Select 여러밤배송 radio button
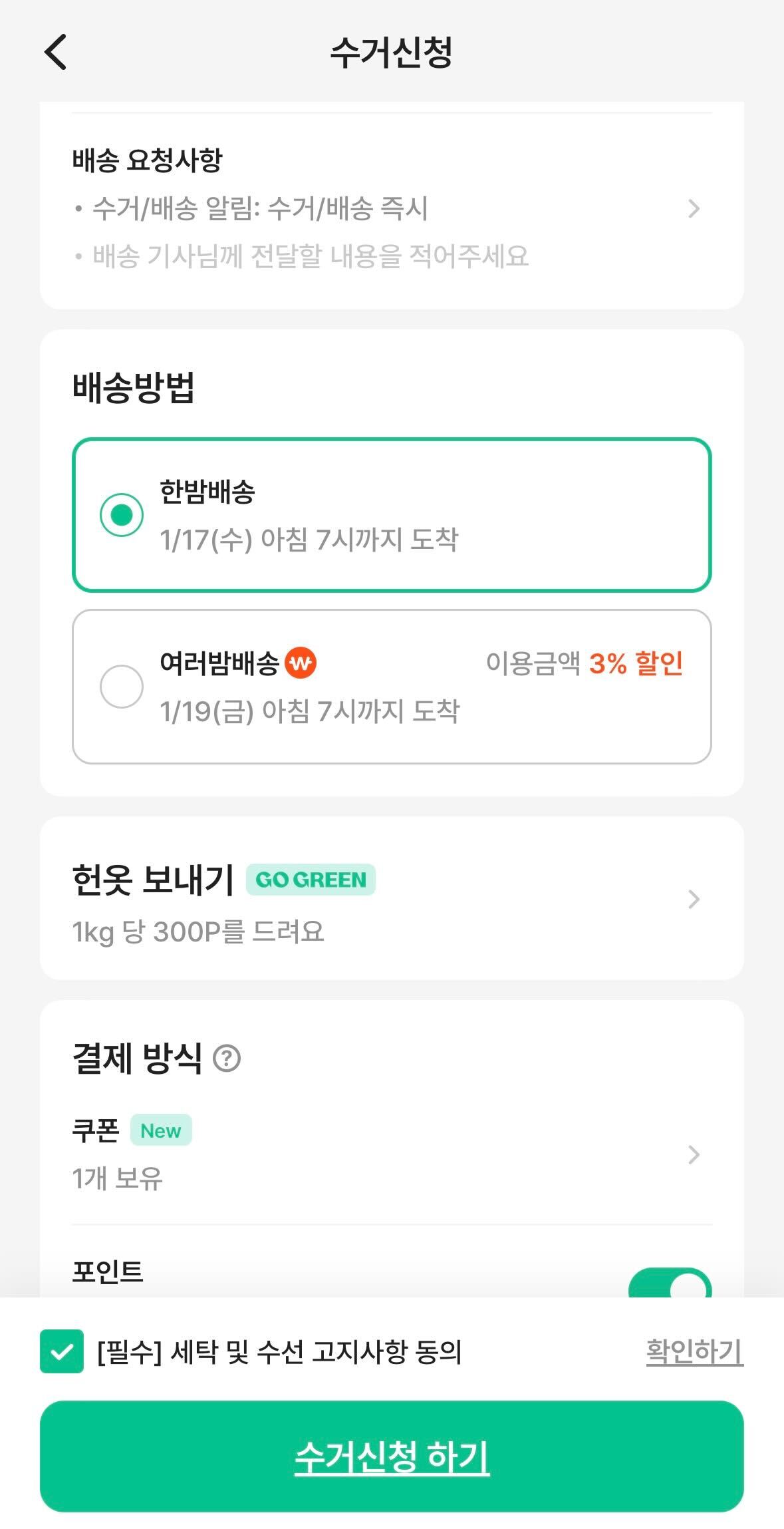 pyautogui.click(x=121, y=686)
